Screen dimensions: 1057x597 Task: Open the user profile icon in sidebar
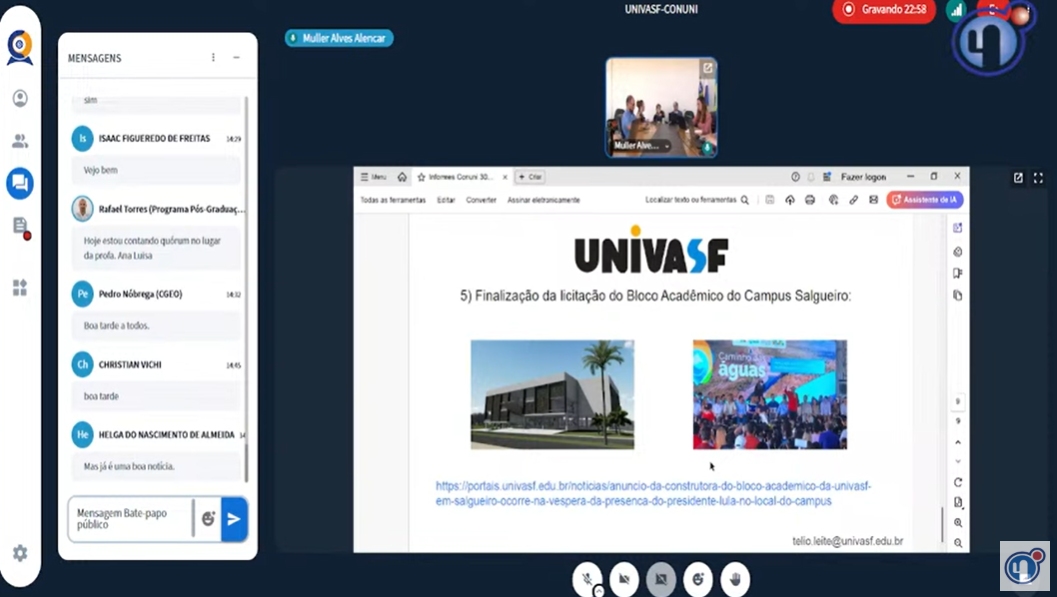pos(20,98)
